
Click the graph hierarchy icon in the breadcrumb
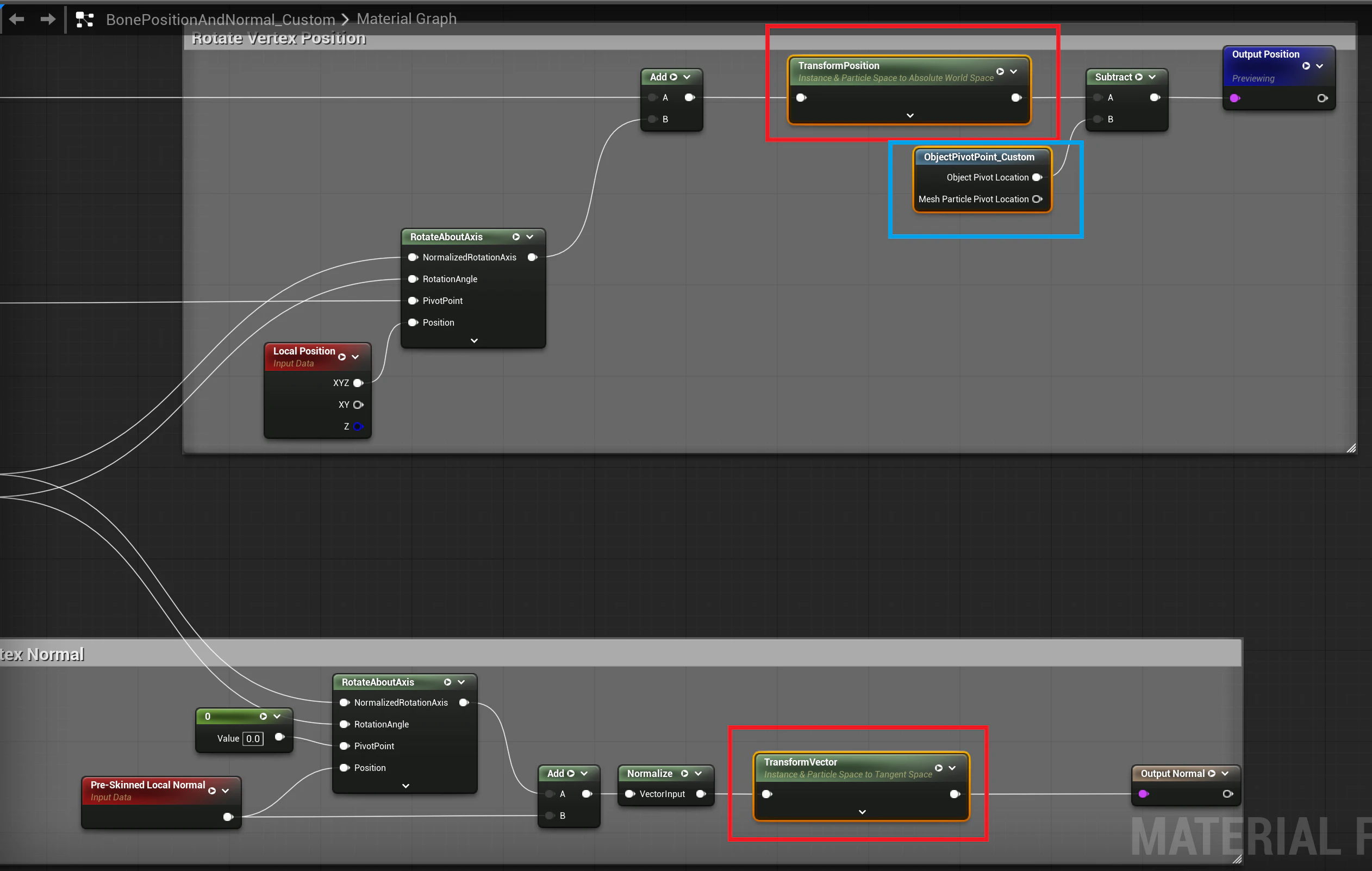(x=84, y=20)
